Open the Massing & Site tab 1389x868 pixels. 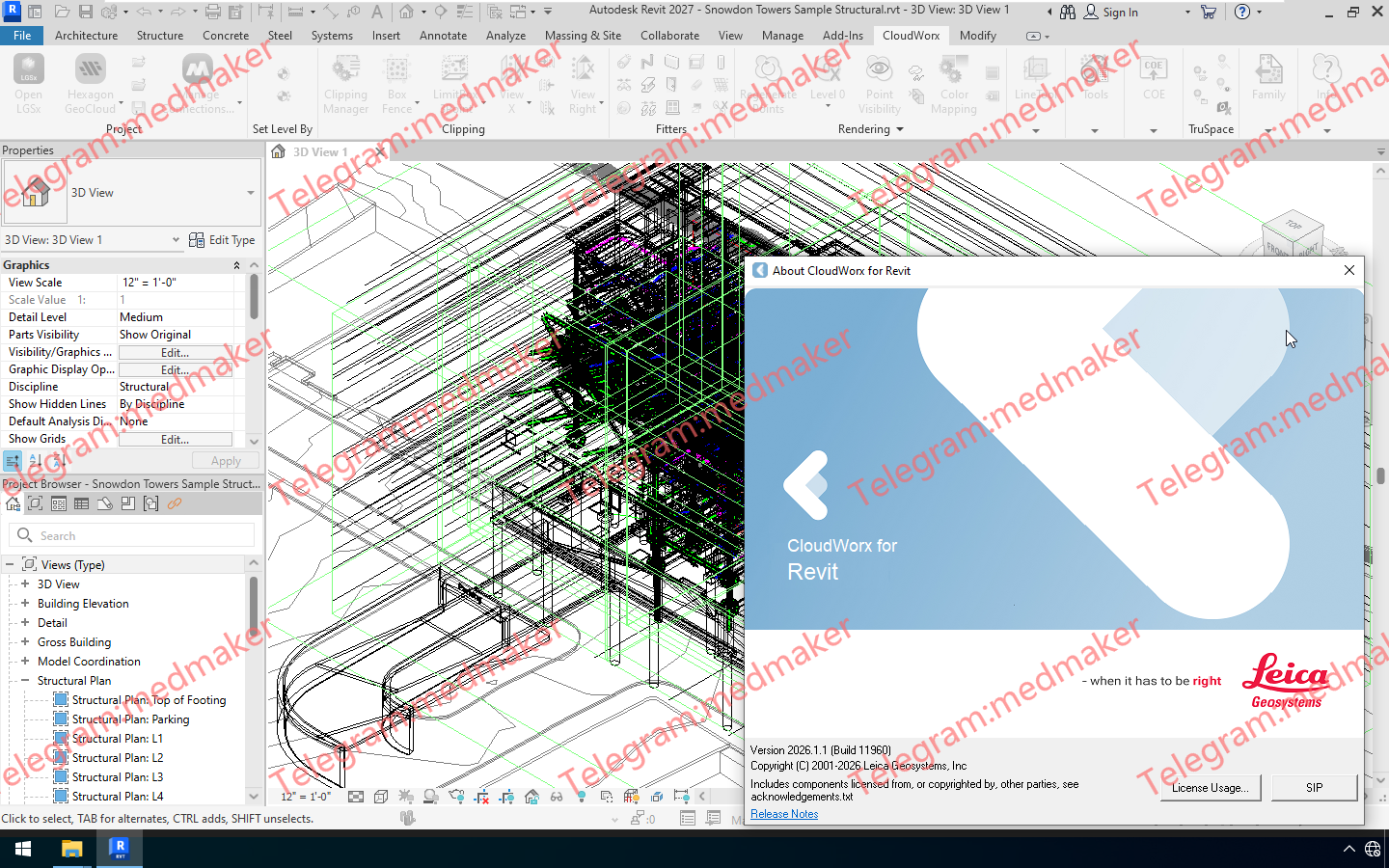(583, 35)
